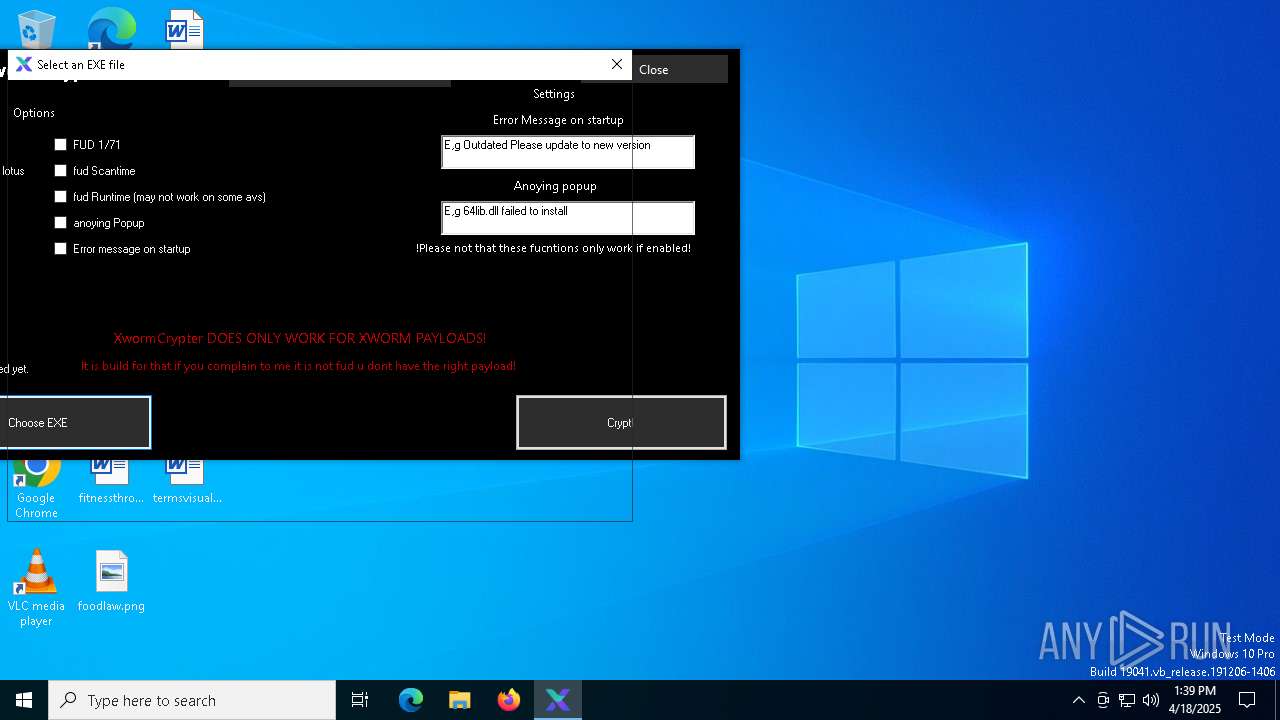Open the notification center icon
Viewport: 1280px width, 720px height.
point(1247,700)
